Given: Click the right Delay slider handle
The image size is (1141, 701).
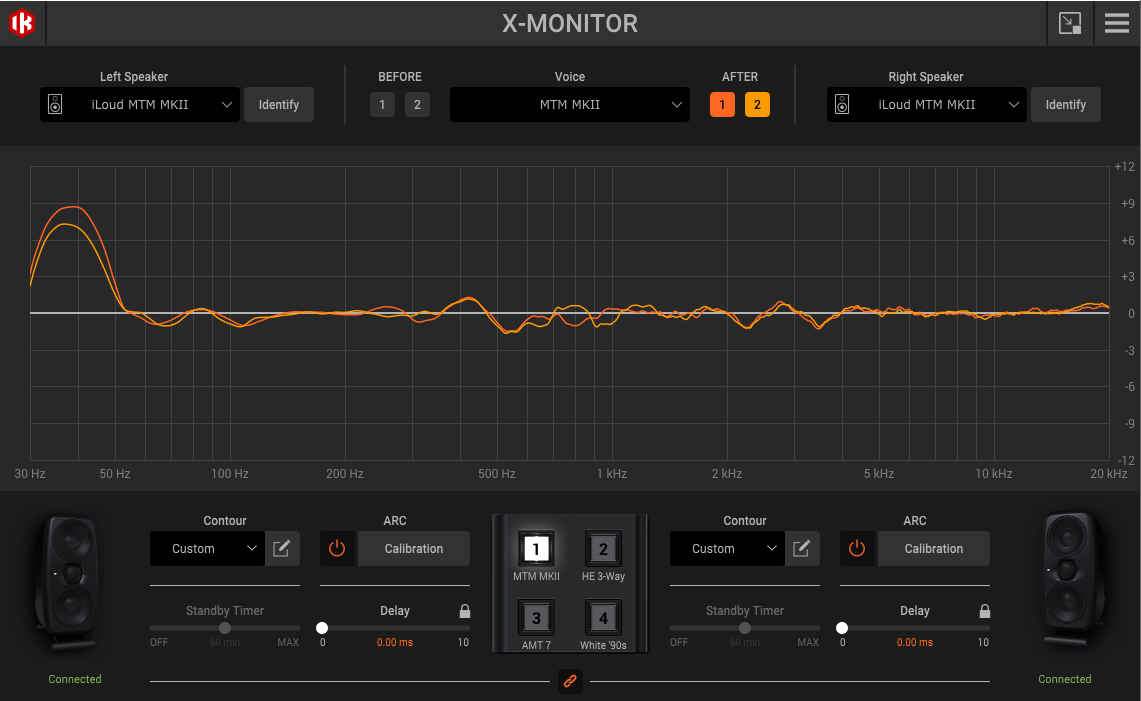Looking at the screenshot, I should (842, 627).
